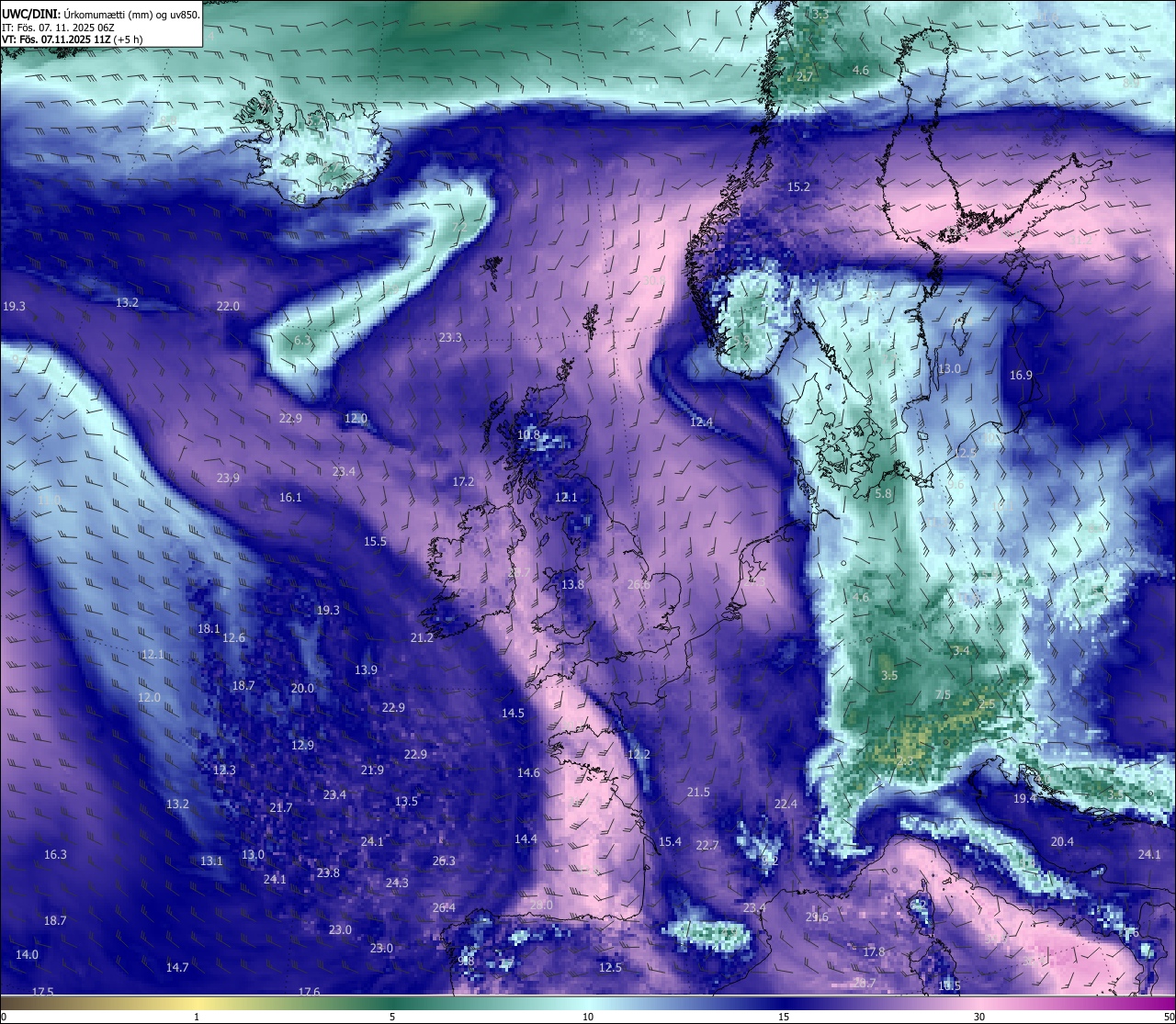Click the 23.9 value in the Atlantic
Screen dimensions: 1176x1024
pos(228,478)
